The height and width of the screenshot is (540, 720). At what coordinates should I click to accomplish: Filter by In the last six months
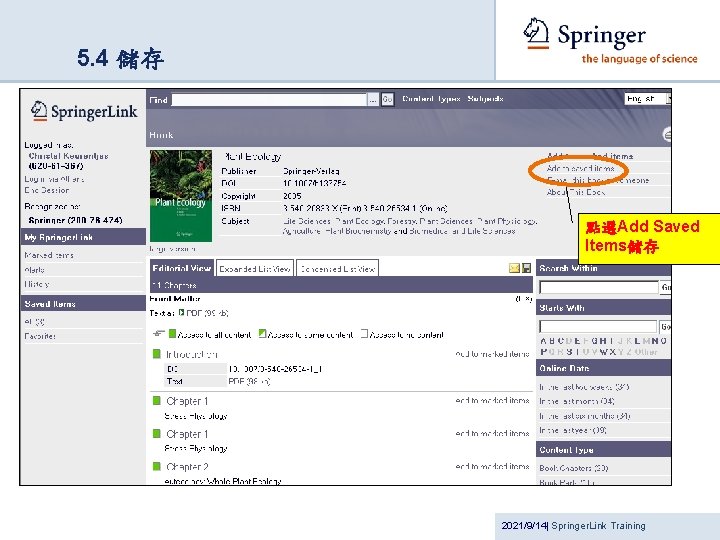585,416
